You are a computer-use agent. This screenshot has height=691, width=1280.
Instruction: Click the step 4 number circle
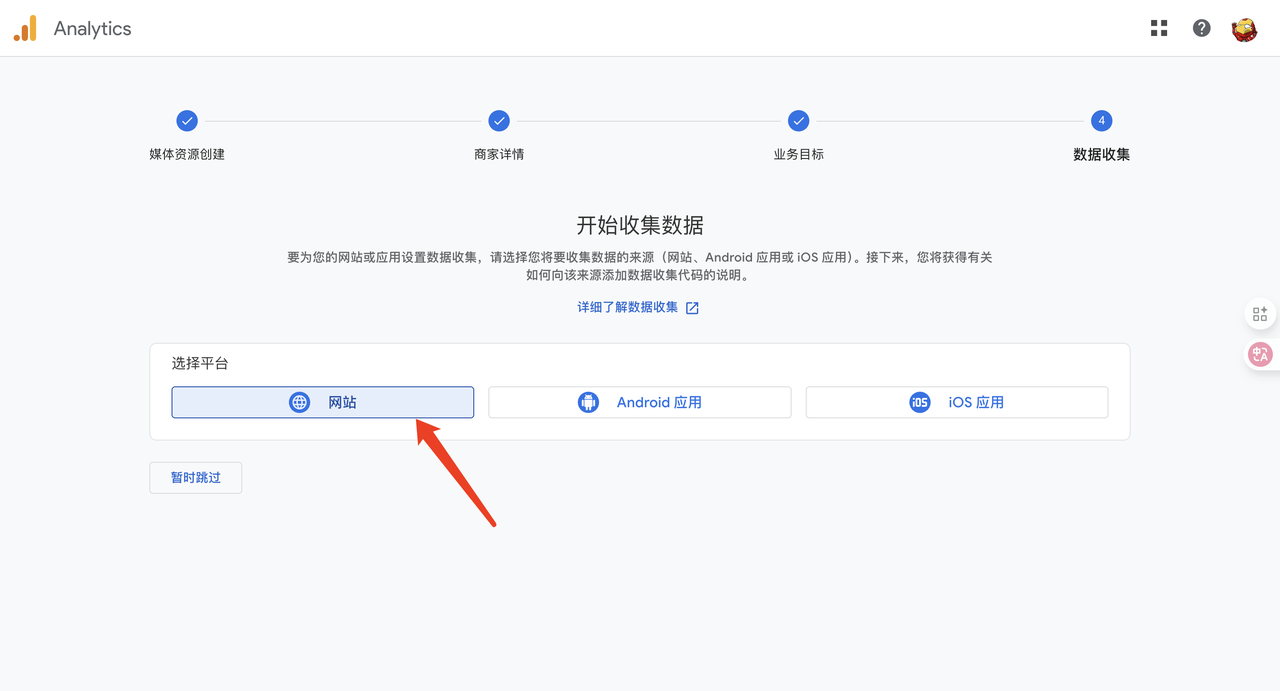[x=1101, y=121]
